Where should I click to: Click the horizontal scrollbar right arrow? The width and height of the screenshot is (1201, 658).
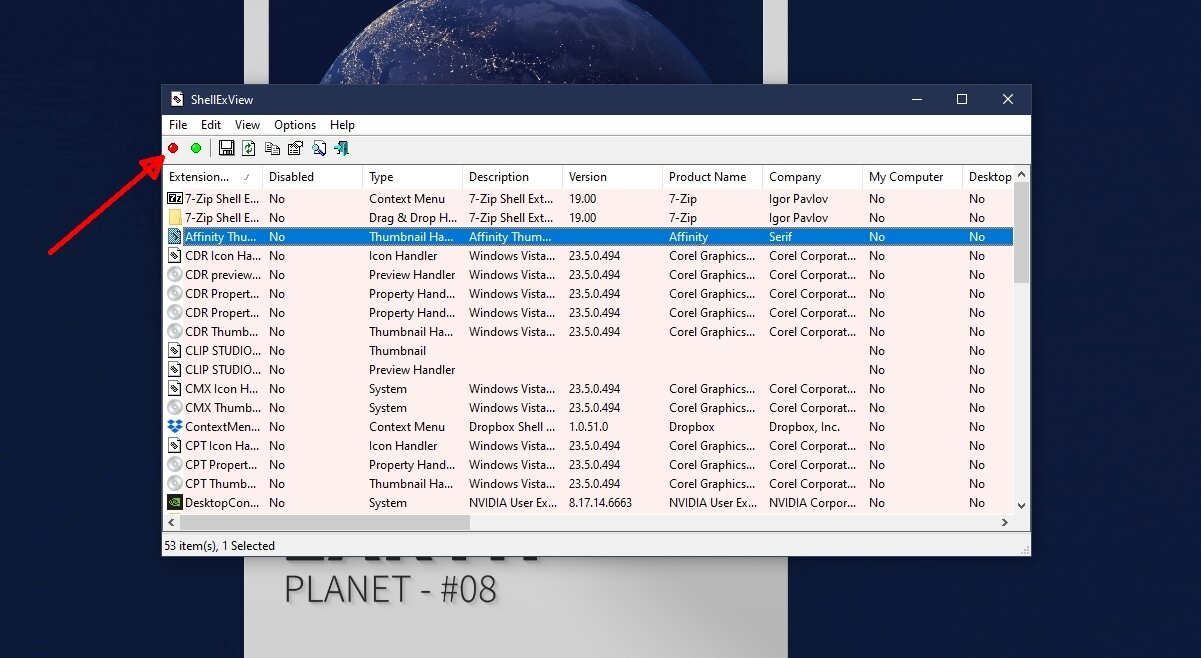[x=1005, y=523]
